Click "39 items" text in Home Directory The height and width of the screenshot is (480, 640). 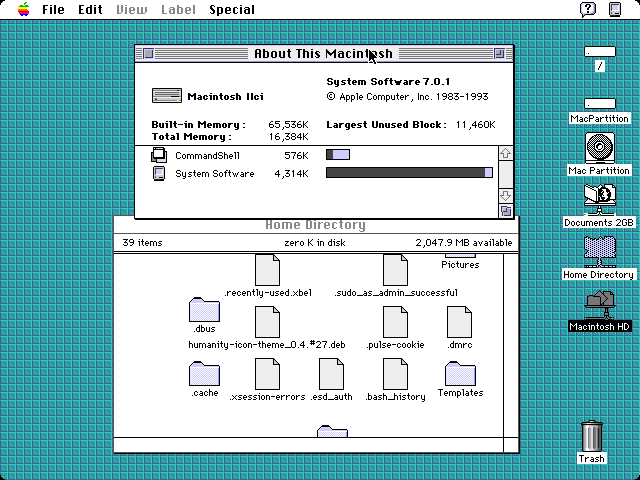click(142, 243)
